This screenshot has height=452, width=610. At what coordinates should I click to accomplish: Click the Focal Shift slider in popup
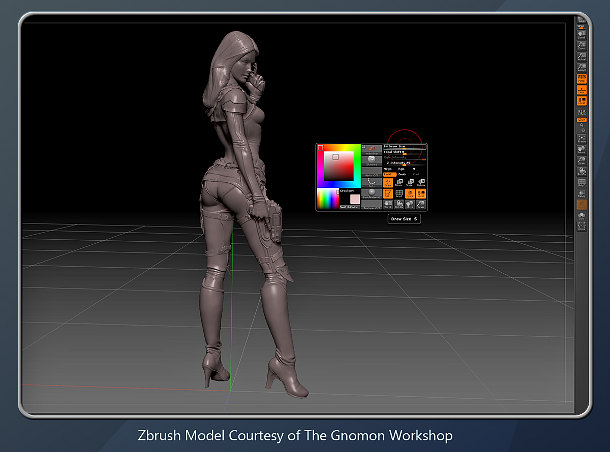(405, 153)
